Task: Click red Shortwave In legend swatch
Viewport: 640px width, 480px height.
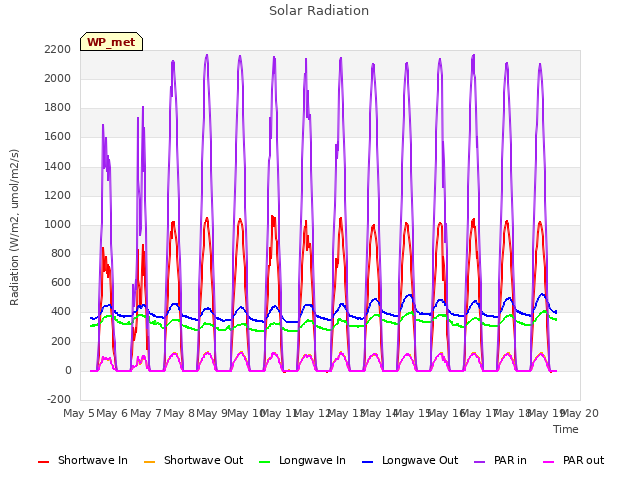Action: click(43, 462)
